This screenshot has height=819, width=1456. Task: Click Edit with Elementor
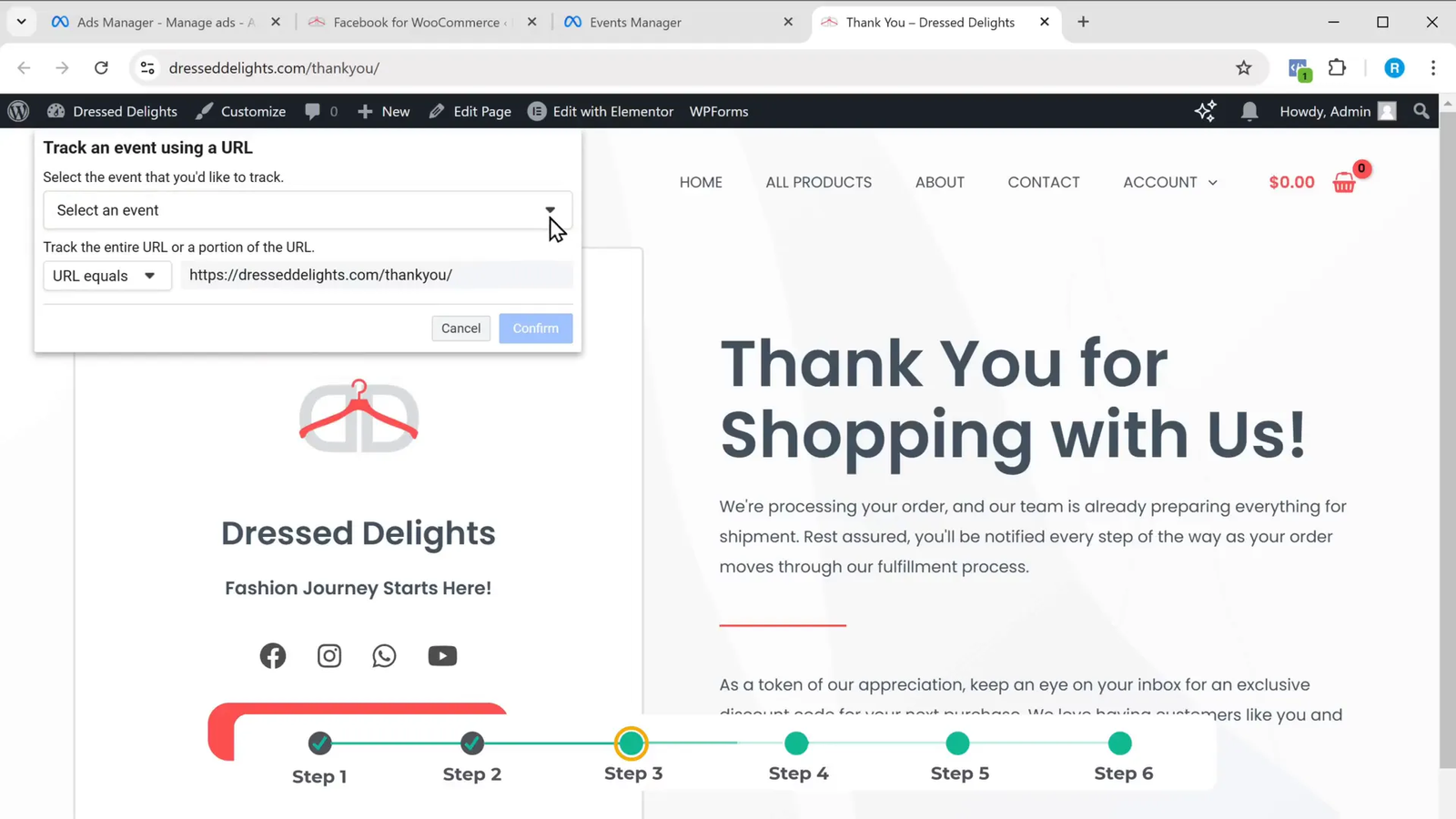[x=601, y=111]
